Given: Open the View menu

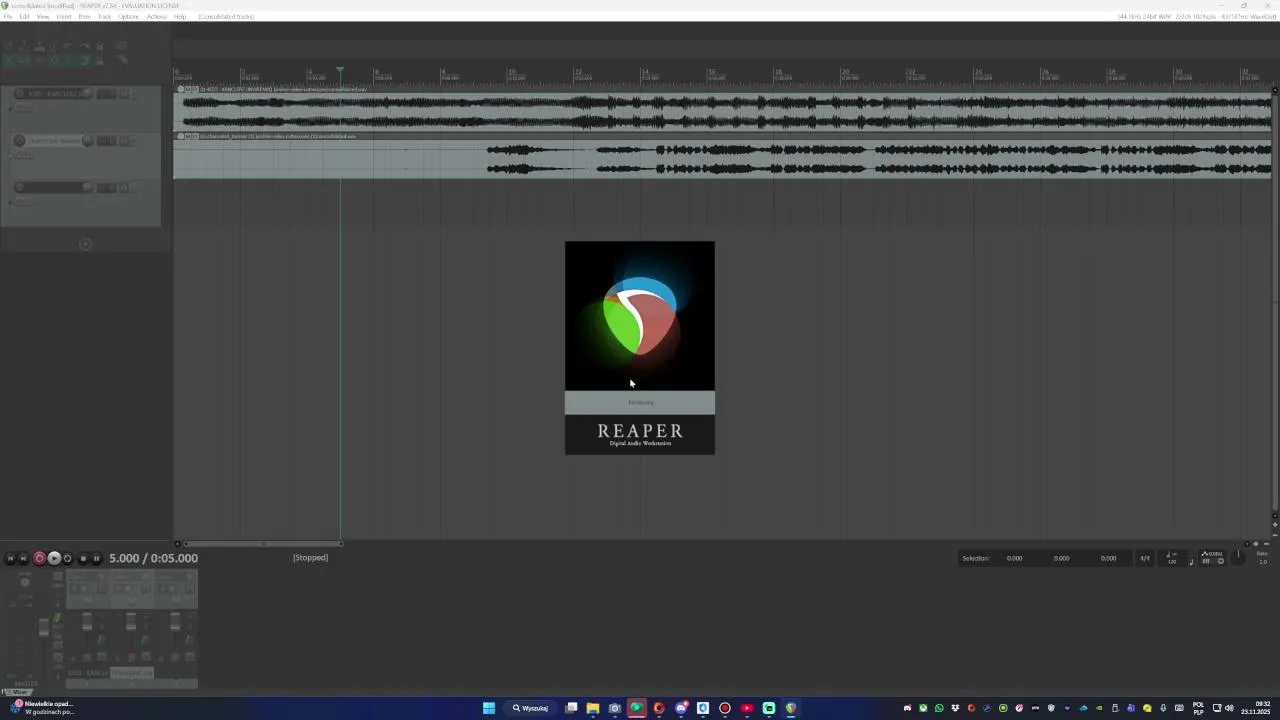Looking at the screenshot, I should (43, 17).
